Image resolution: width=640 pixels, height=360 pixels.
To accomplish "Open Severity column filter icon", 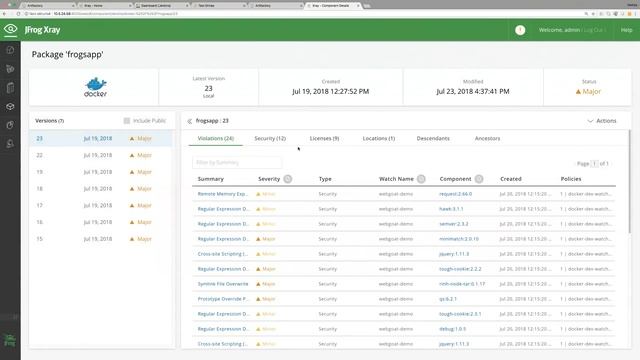I will 288,179.
